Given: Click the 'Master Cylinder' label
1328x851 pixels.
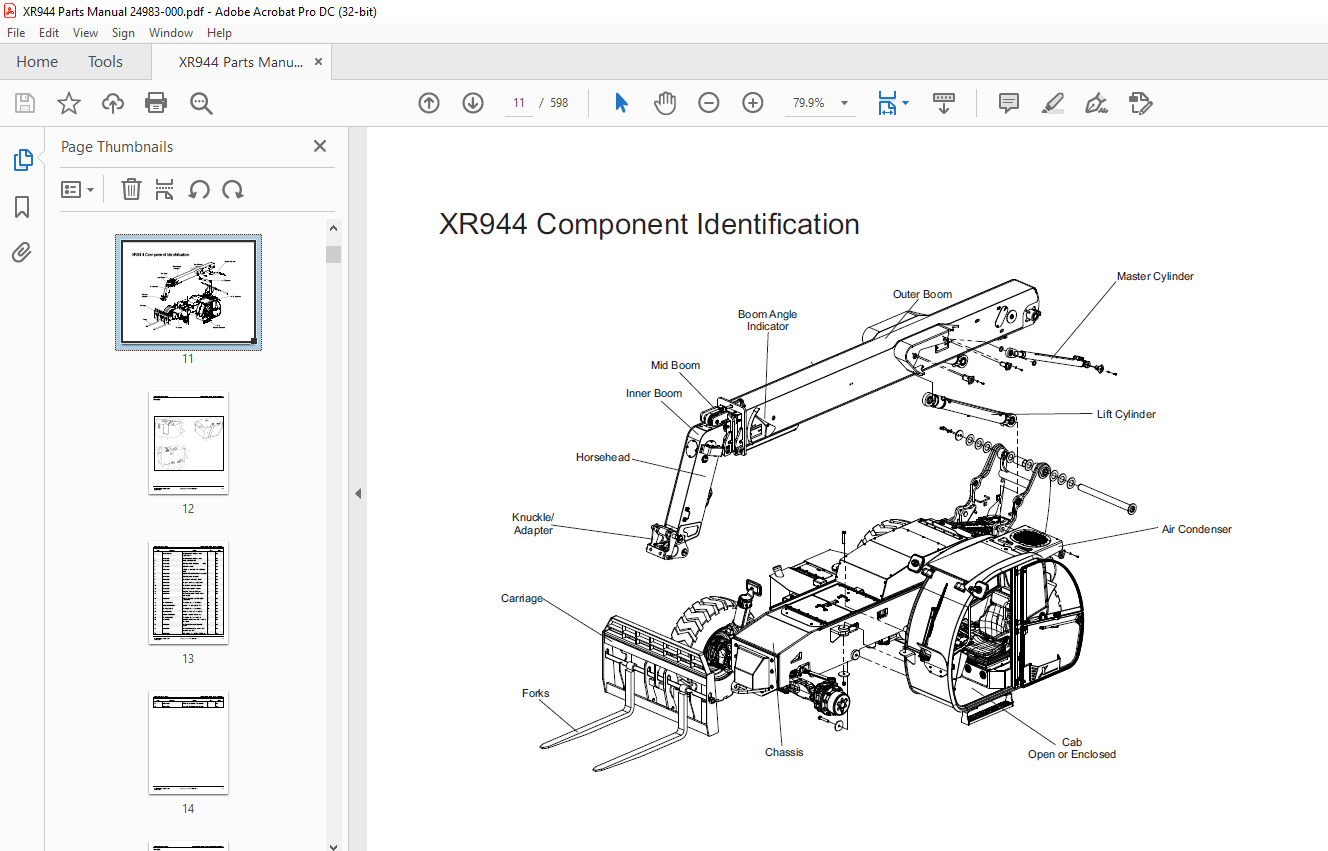Looking at the screenshot, I should (1155, 276).
